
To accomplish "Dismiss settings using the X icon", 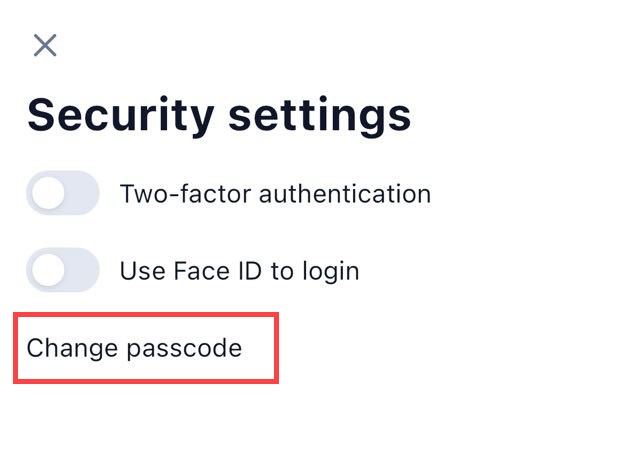I will (x=45, y=45).
